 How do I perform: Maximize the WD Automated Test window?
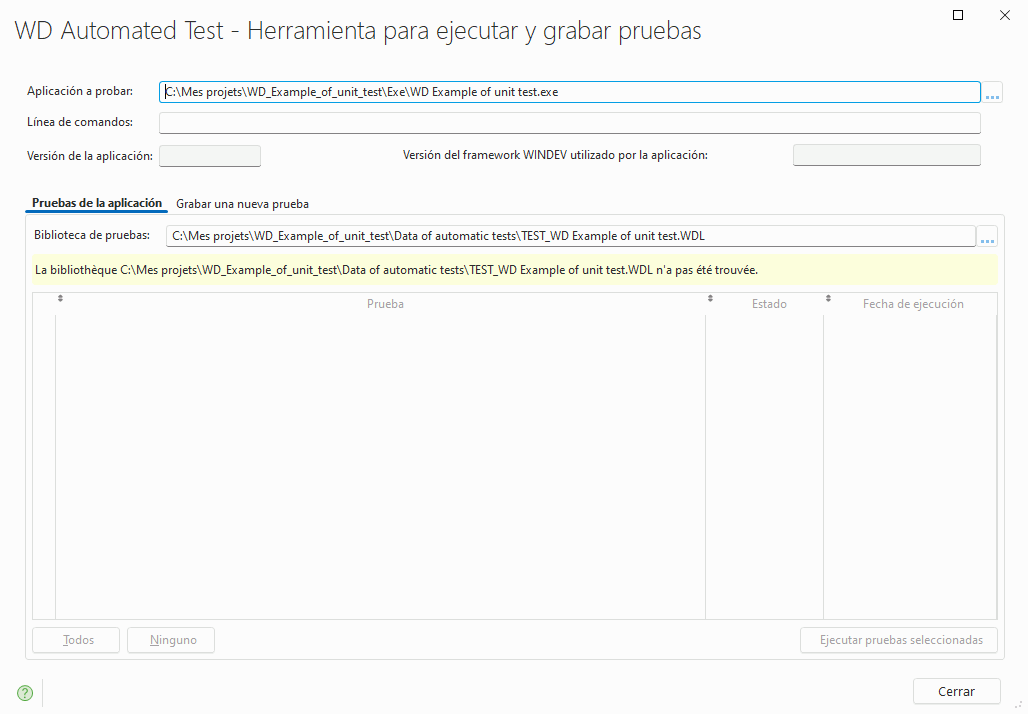coord(958,15)
